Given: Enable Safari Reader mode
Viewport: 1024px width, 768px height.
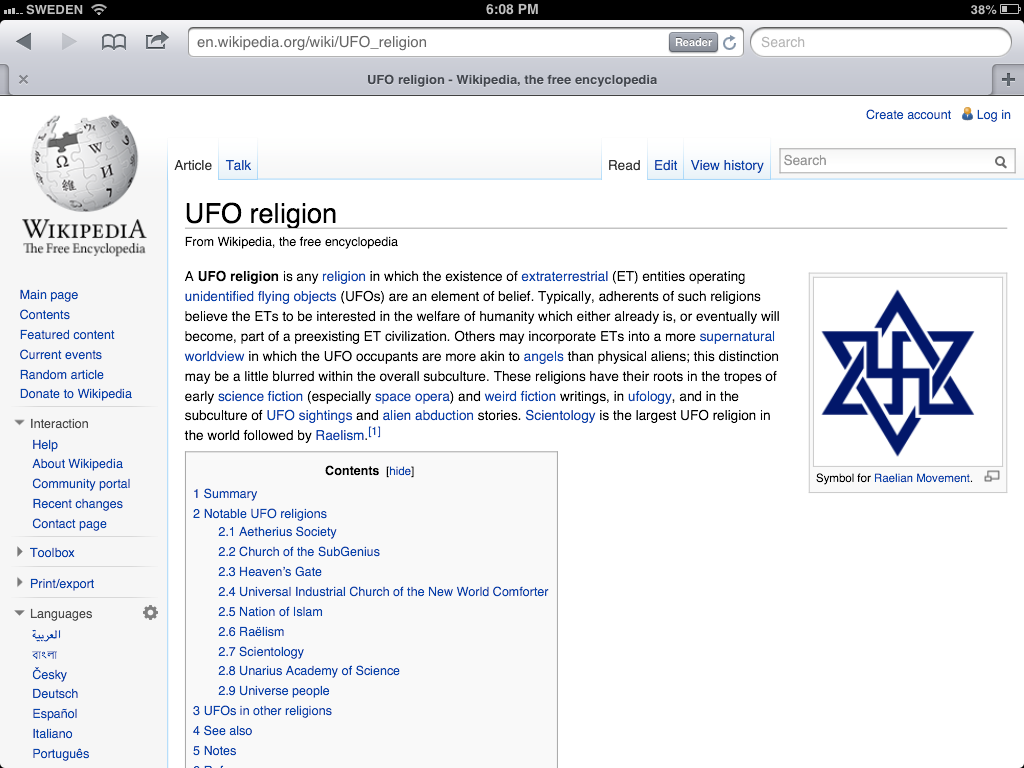Looking at the screenshot, I should (693, 42).
